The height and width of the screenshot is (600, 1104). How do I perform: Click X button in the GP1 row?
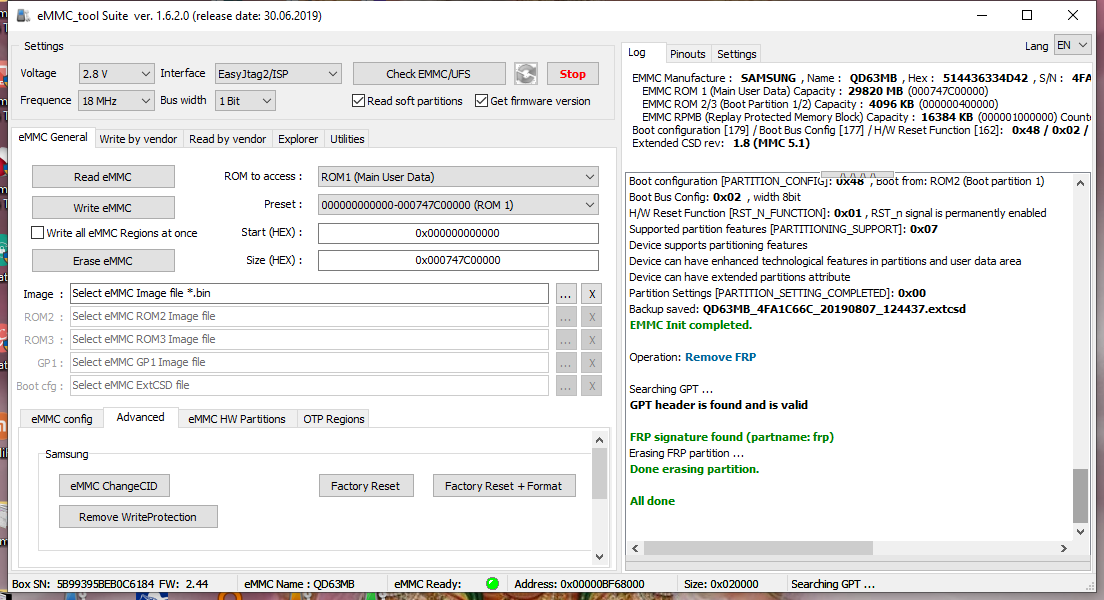(x=592, y=363)
